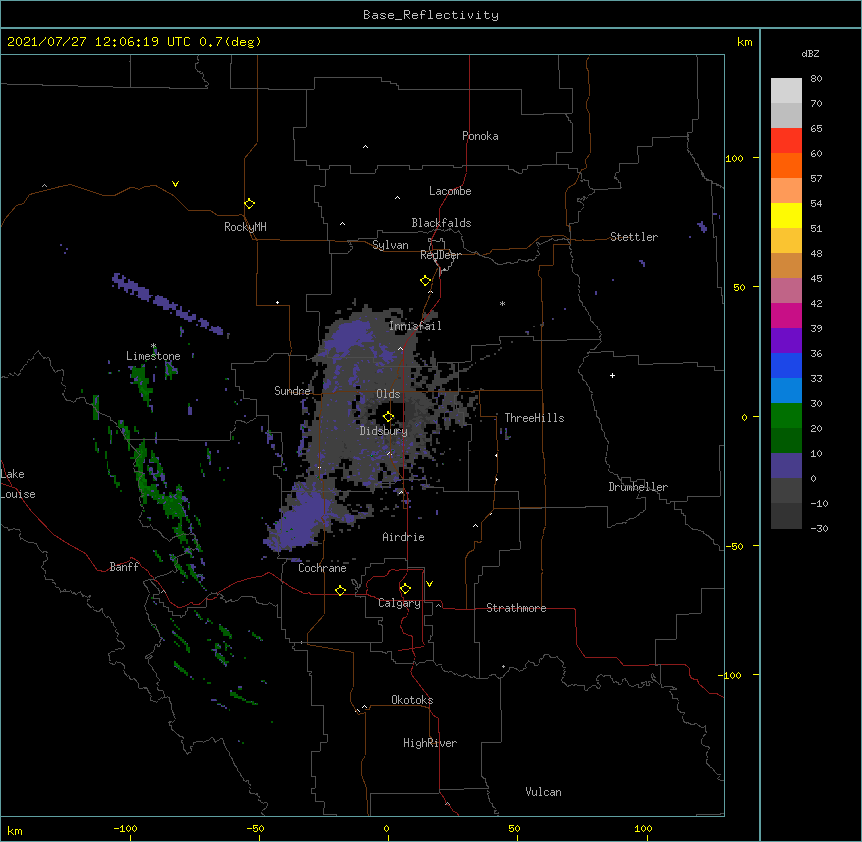This screenshot has height=842, width=862.
Task: Pick the red 60-65 dBZ legend swatch
Action: 786,141
